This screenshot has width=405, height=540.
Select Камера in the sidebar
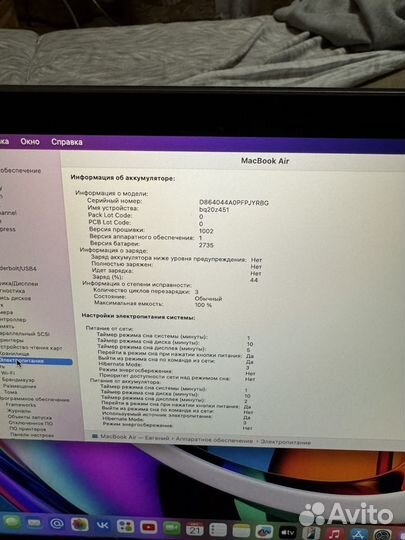point(7,312)
